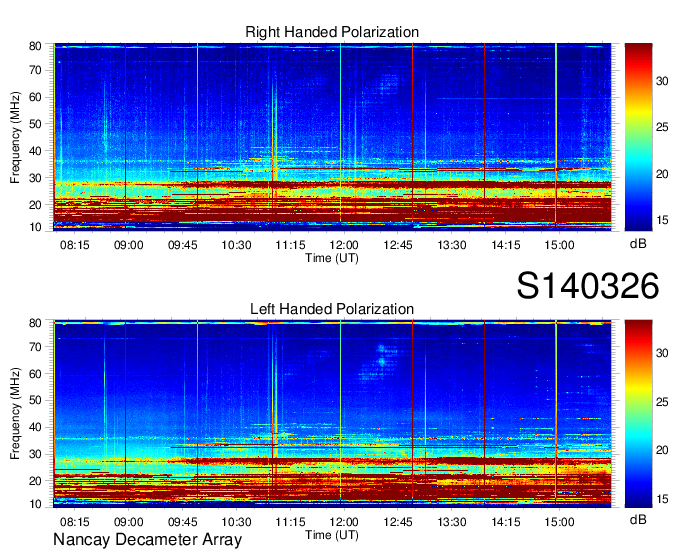Screen dimensions: 680x552
Task: Click 15:00 time tick under left-handed plot
Action: (x=559, y=522)
